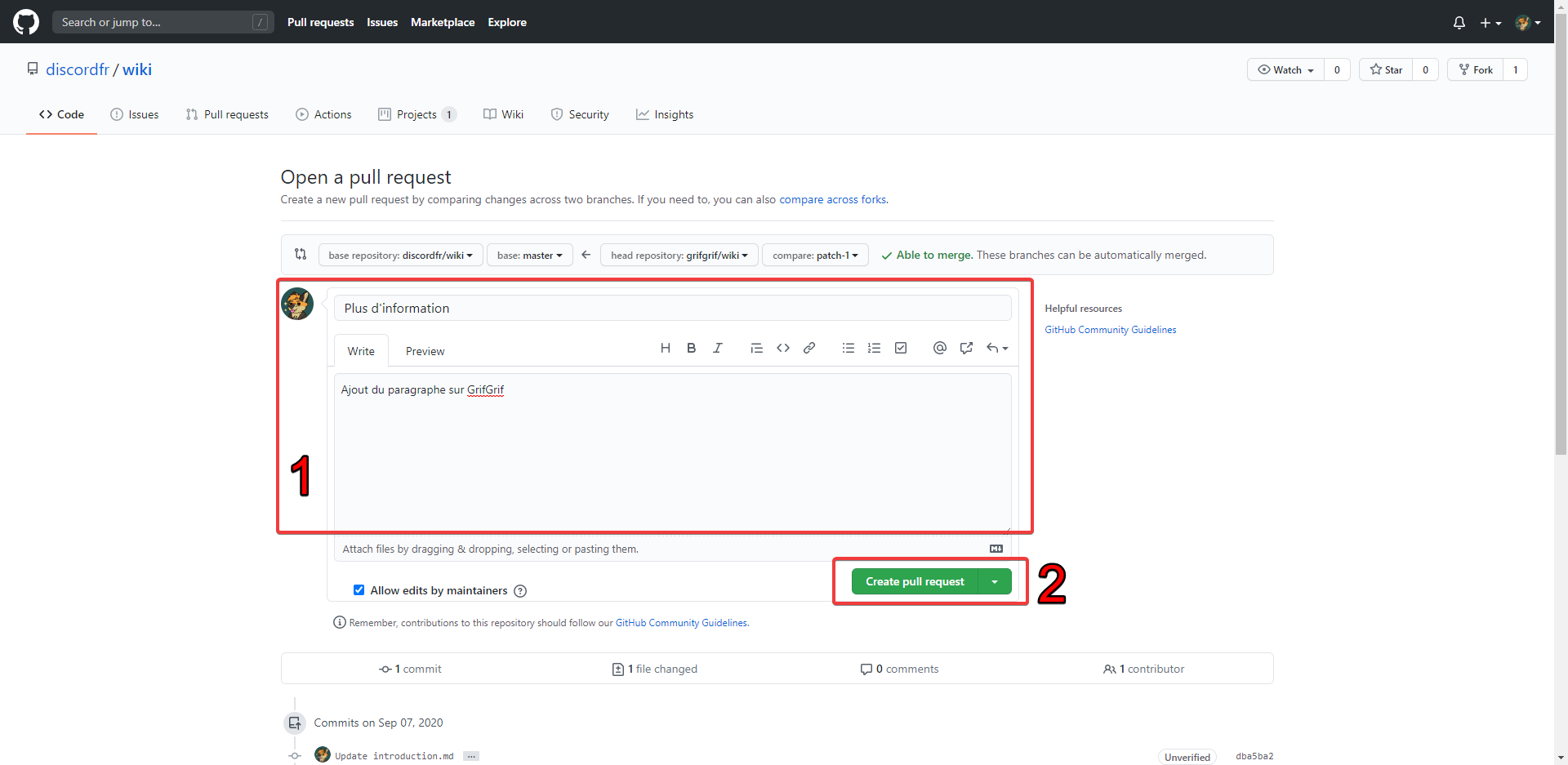This screenshot has width=1568, height=765.
Task: Add a link with the link icon
Action: coord(809,348)
